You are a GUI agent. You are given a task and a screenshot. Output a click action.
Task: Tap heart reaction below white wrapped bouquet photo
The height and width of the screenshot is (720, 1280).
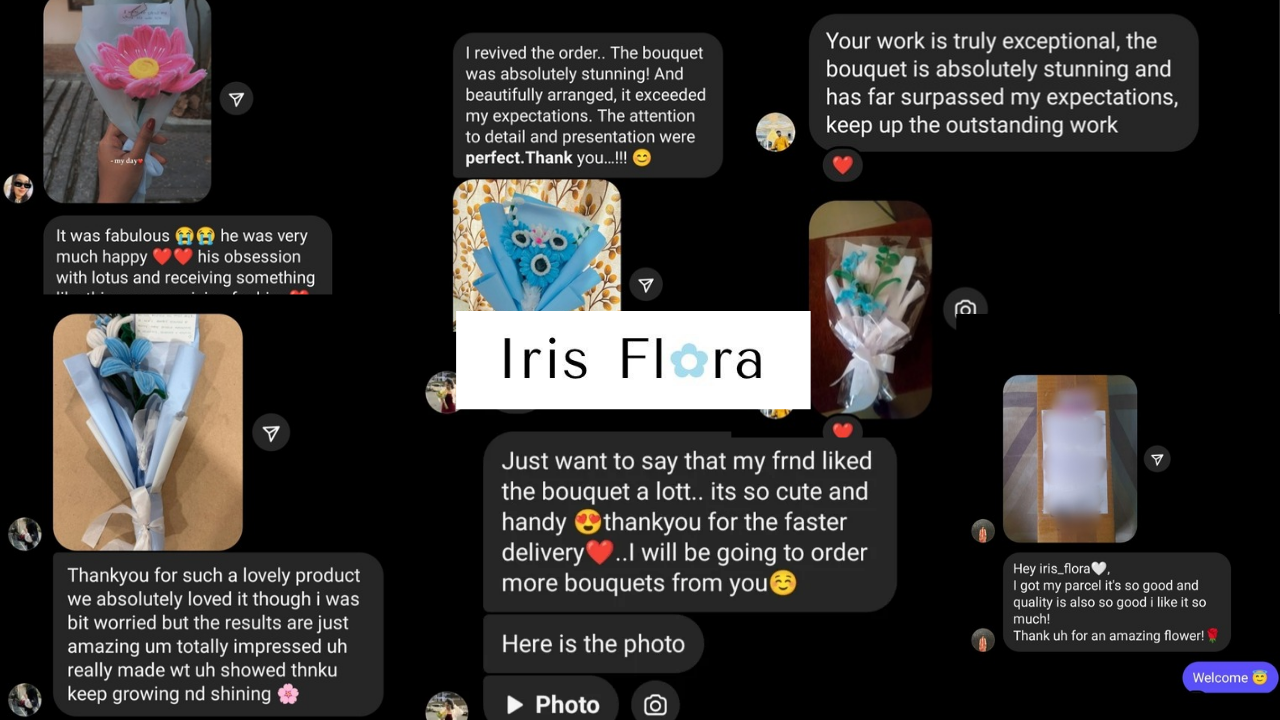coord(843,430)
